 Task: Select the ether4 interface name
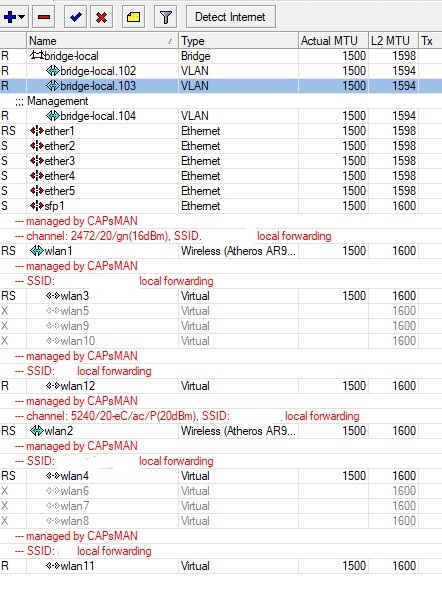click(x=59, y=176)
